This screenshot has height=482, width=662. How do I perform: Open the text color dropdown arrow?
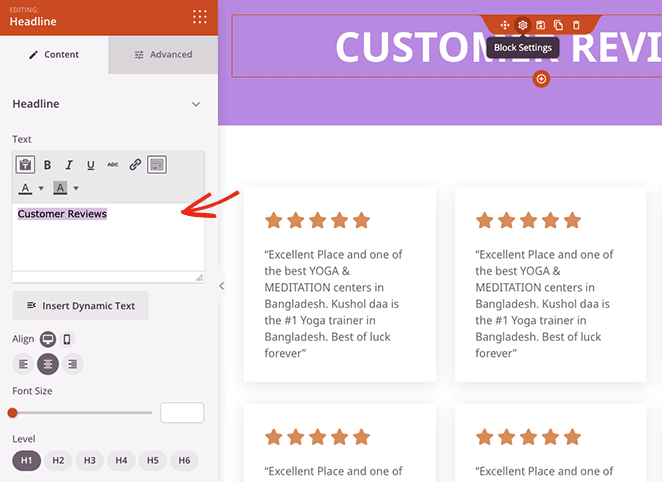click(x=41, y=188)
